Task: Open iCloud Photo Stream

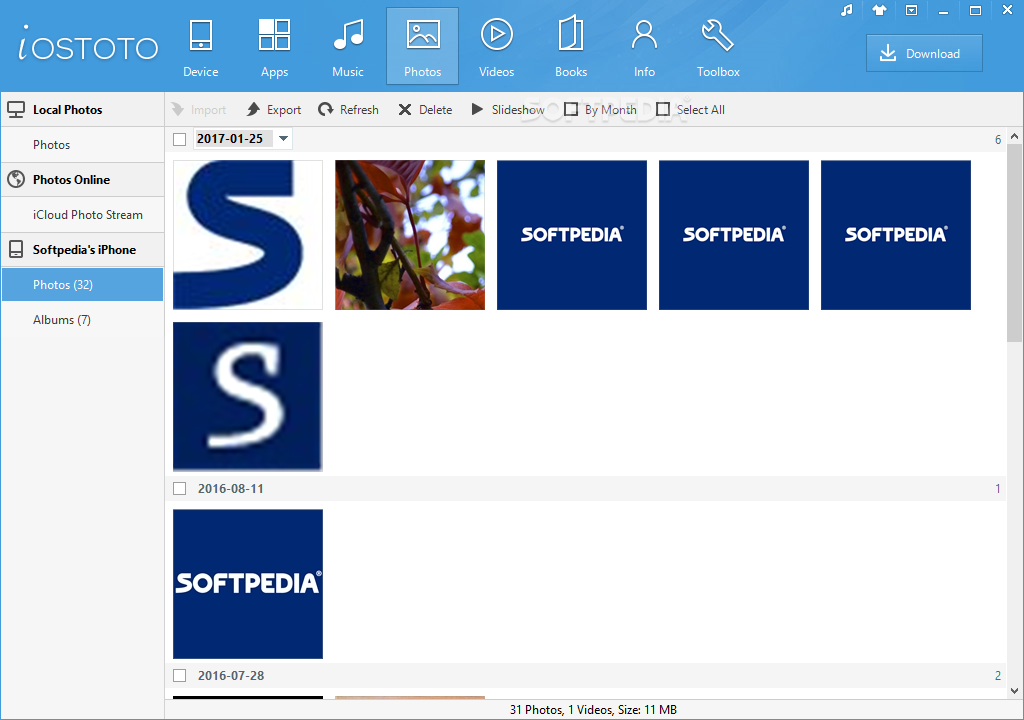Action: [82, 215]
